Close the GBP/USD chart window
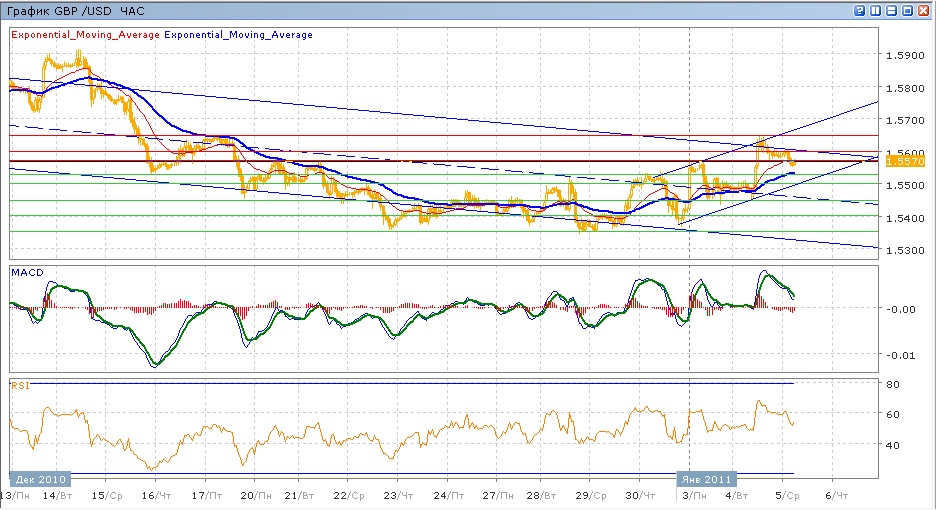Image resolution: width=936 pixels, height=510 pixels. tap(923, 11)
